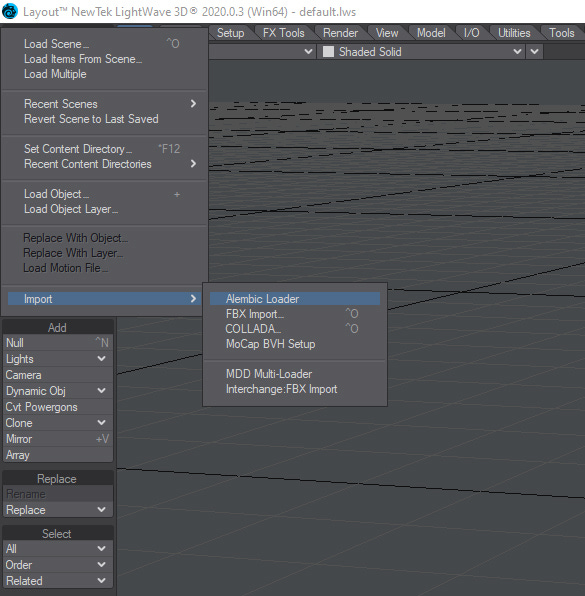Add a Camera
Image resolution: width=585 pixels, height=596 pixels.
pos(58,375)
